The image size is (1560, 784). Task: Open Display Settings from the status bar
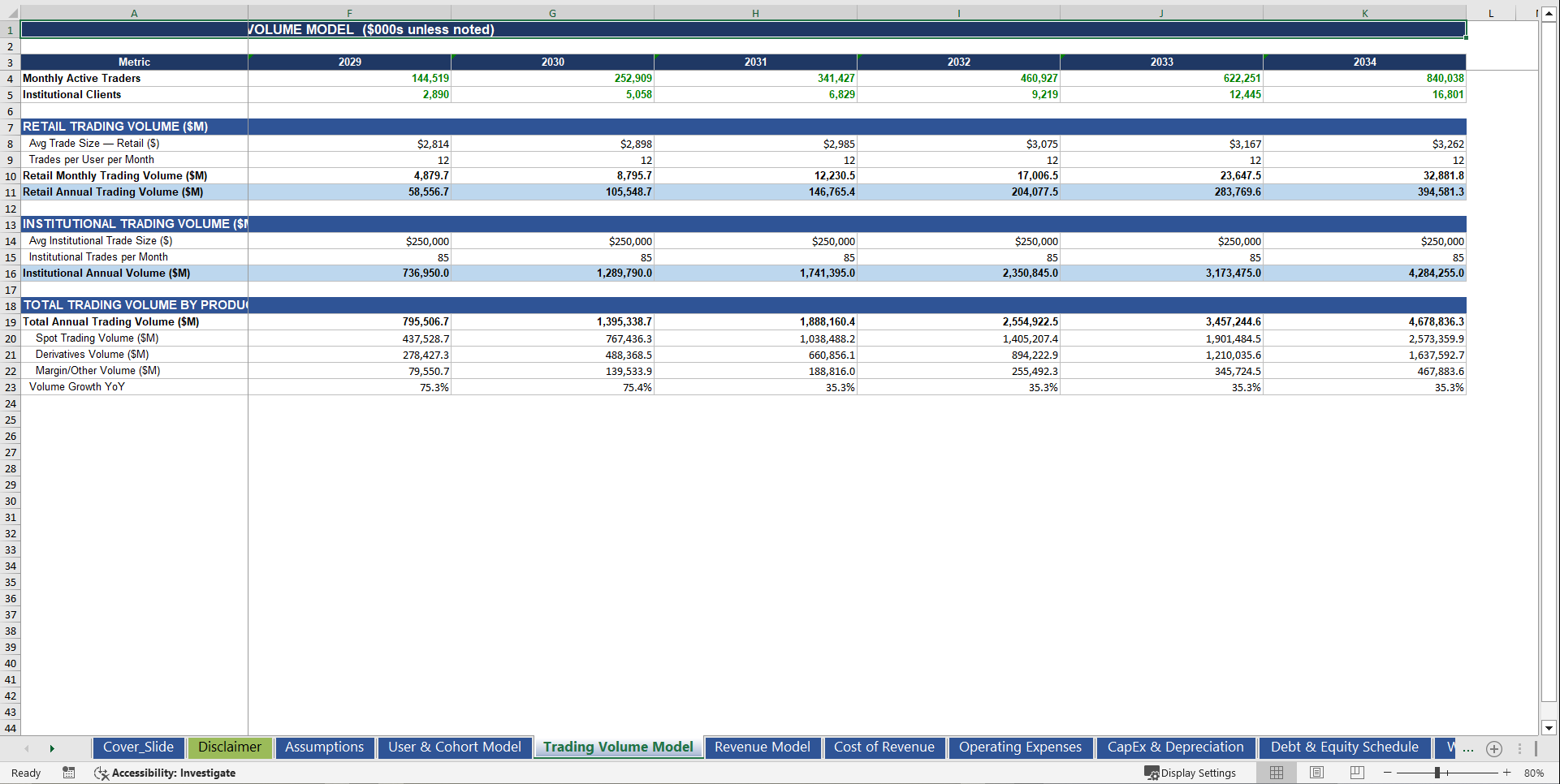pyautogui.click(x=1191, y=773)
